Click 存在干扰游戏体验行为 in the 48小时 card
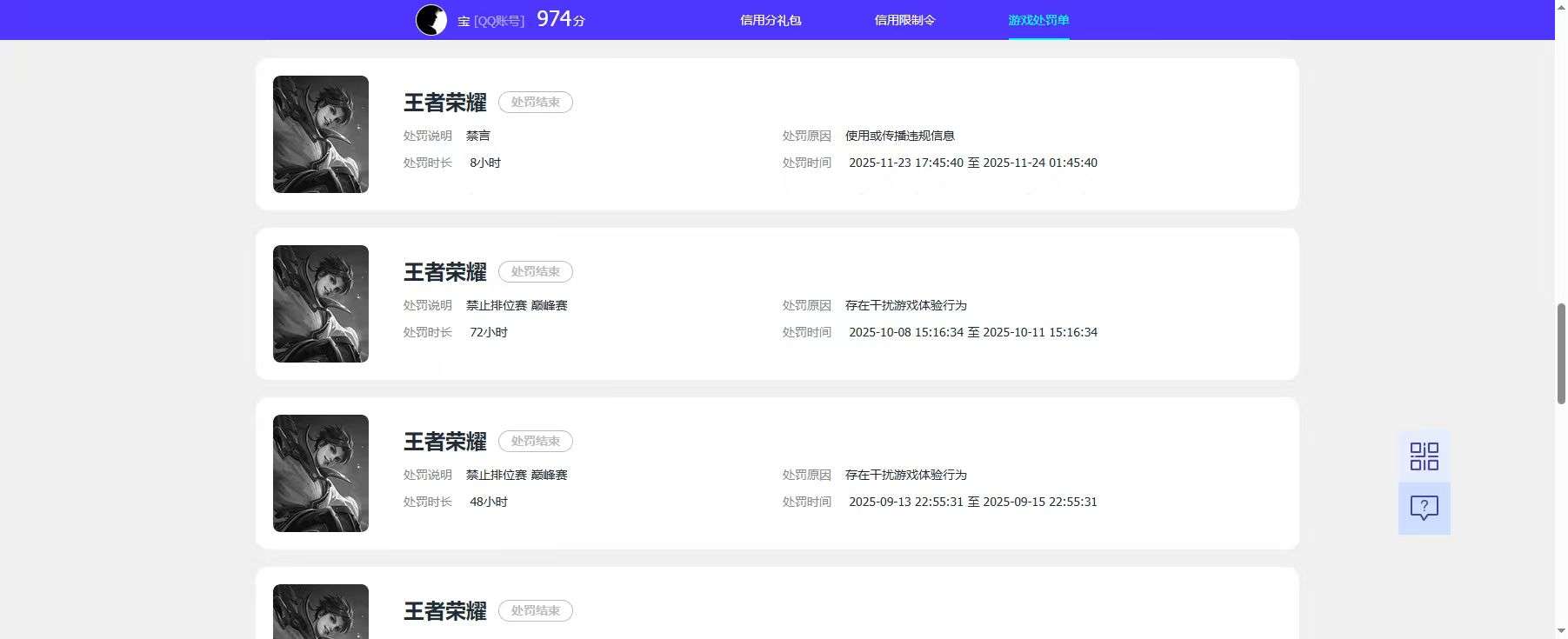This screenshot has height=639, width=1568. pyautogui.click(x=906, y=475)
